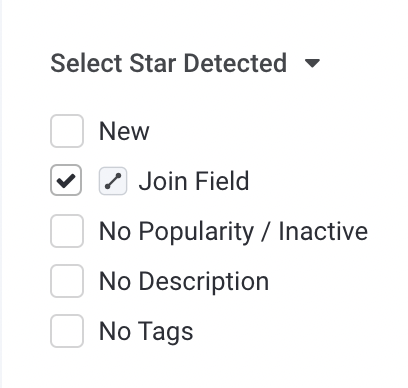The height and width of the screenshot is (388, 408).
Task: Check the No Tags checkbox
Action: coord(67,331)
